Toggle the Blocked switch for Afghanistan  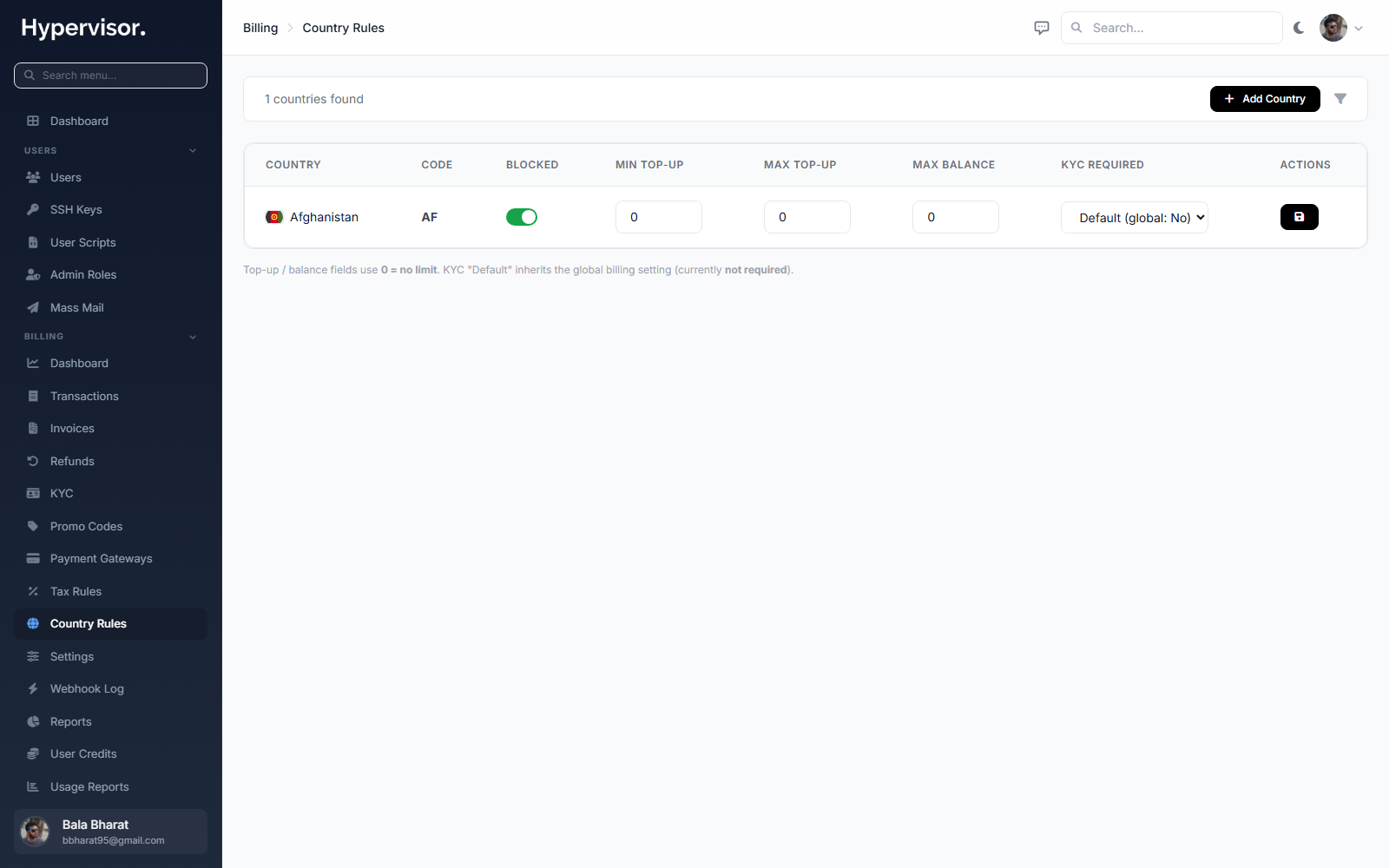tap(522, 217)
